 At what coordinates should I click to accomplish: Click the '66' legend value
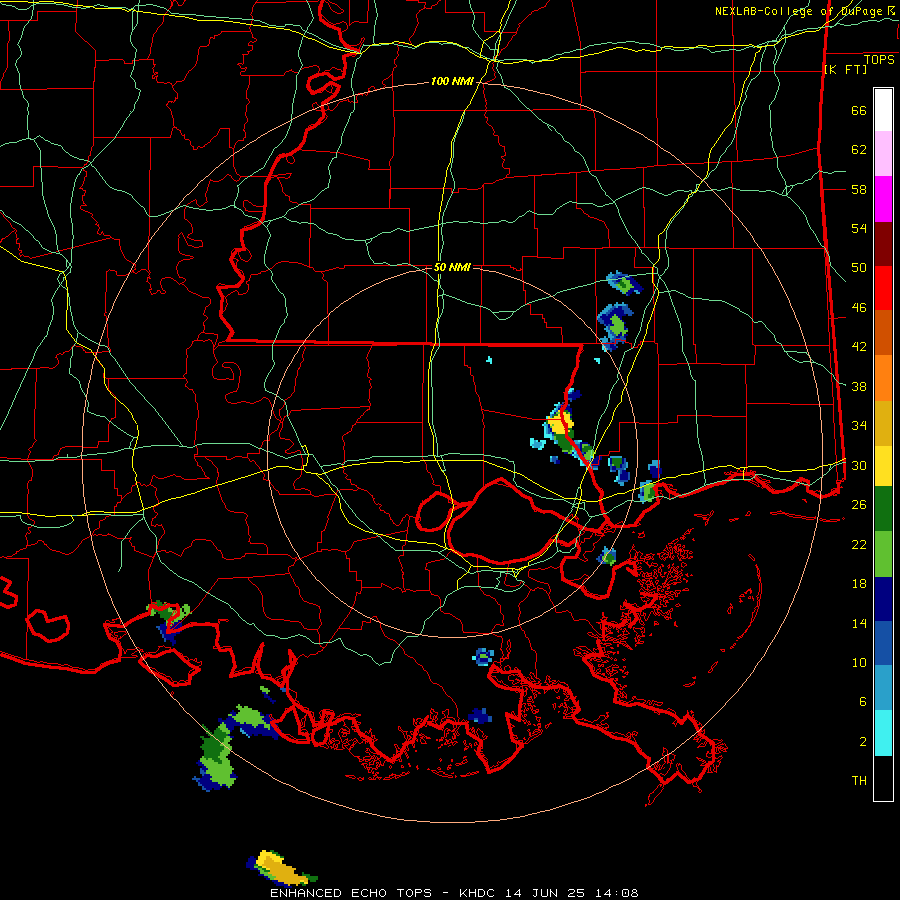click(859, 110)
